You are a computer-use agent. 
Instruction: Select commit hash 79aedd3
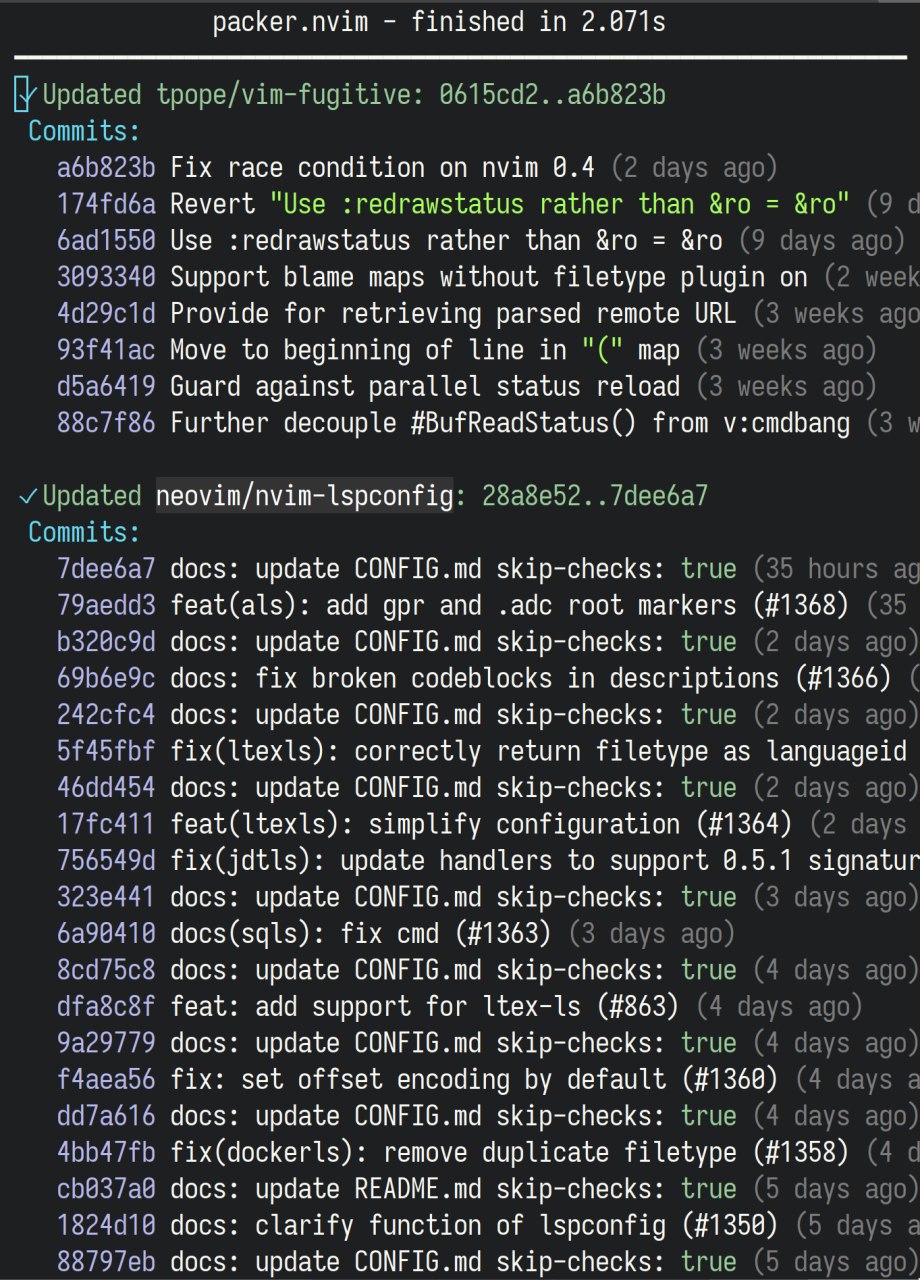106,605
